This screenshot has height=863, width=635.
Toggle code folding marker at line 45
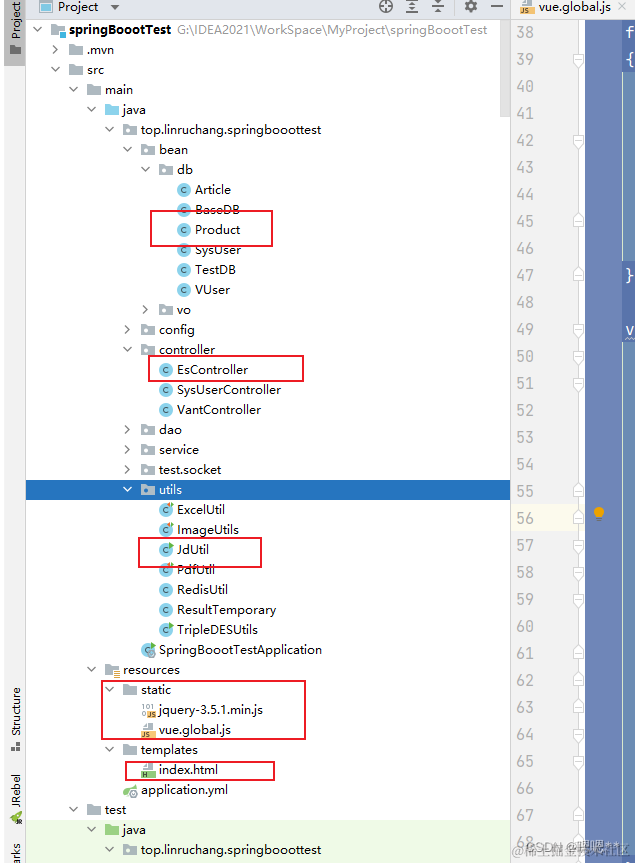click(578, 221)
